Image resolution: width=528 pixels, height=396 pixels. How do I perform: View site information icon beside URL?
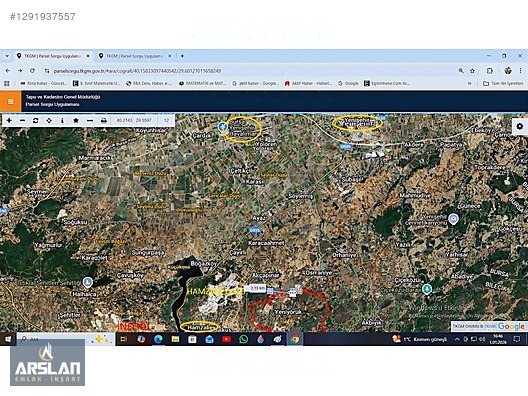(x=47, y=71)
